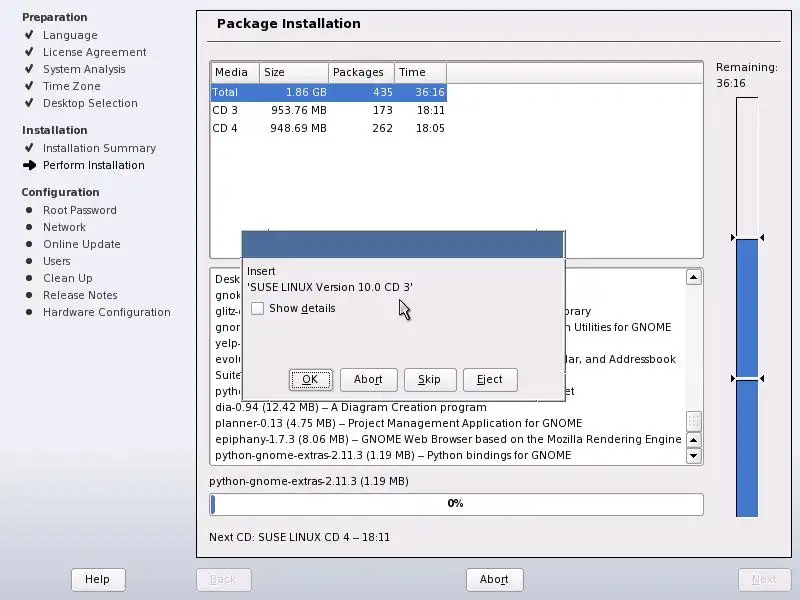800x600 pixels.
Task: Click the bottom Abort button of installer
Action: click(494, 580)
